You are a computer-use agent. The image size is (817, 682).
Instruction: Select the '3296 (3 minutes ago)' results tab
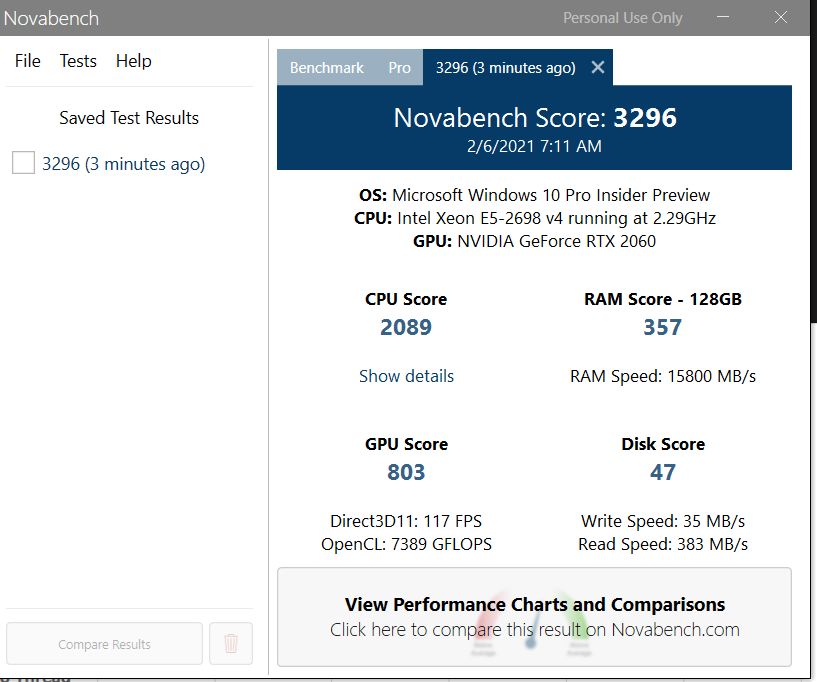click(505, 68)
